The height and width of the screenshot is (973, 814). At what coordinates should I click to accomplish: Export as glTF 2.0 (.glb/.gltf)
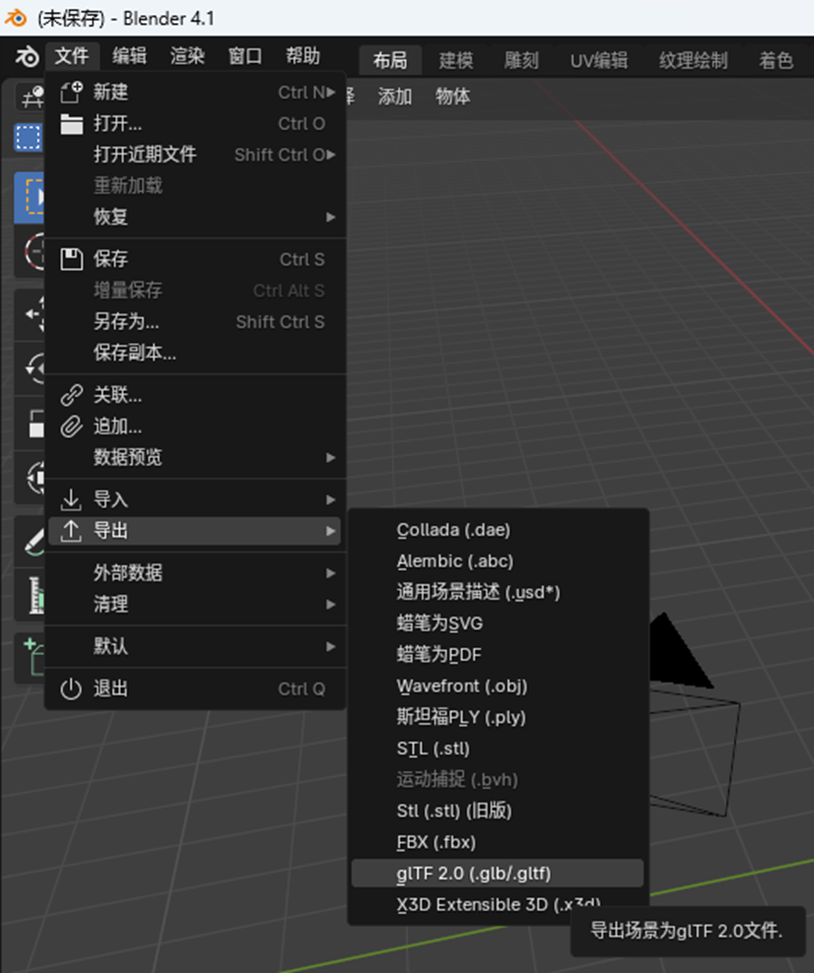(x=473, y=873)
